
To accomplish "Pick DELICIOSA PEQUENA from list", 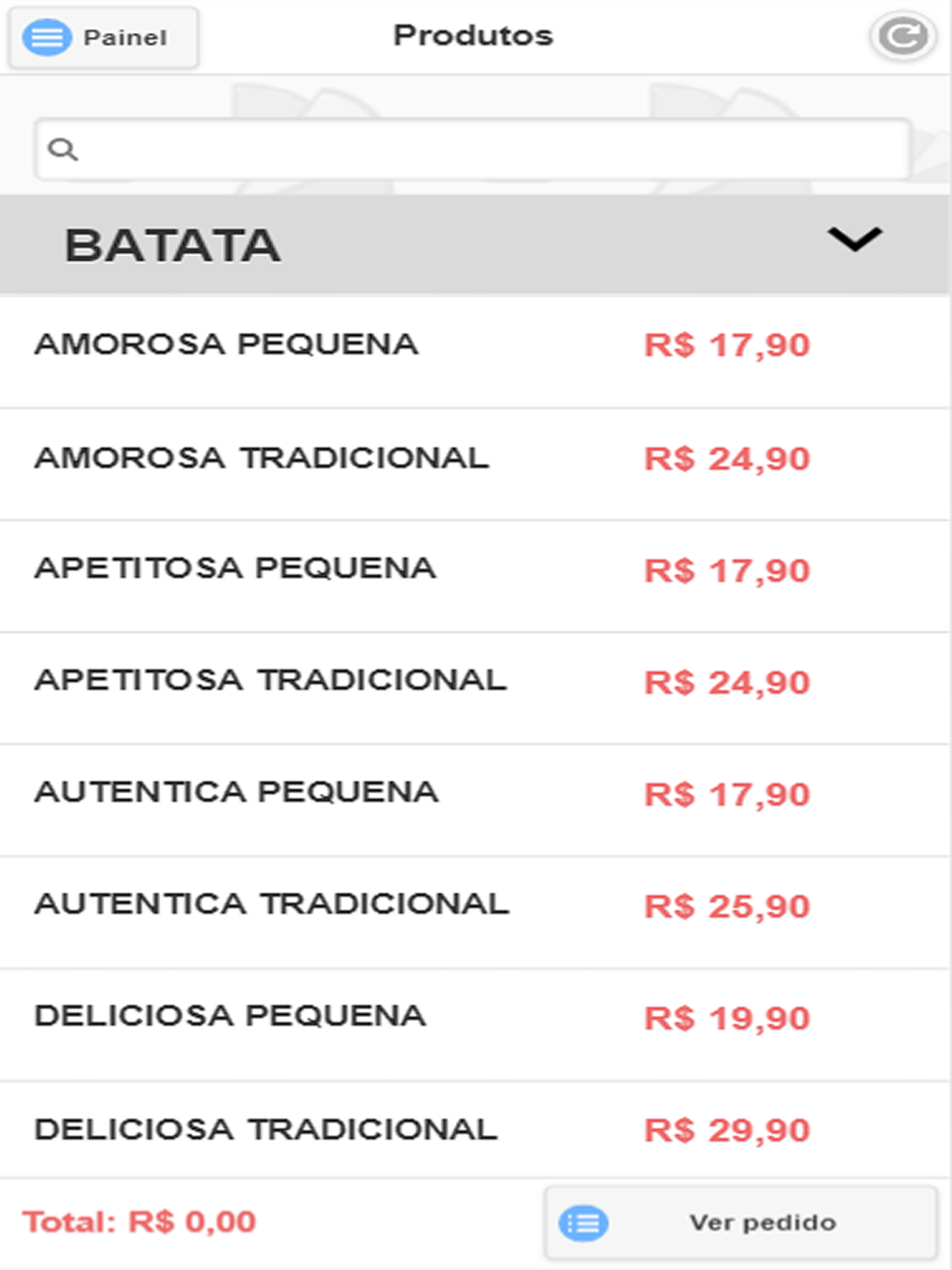I will coord(475,1025).
